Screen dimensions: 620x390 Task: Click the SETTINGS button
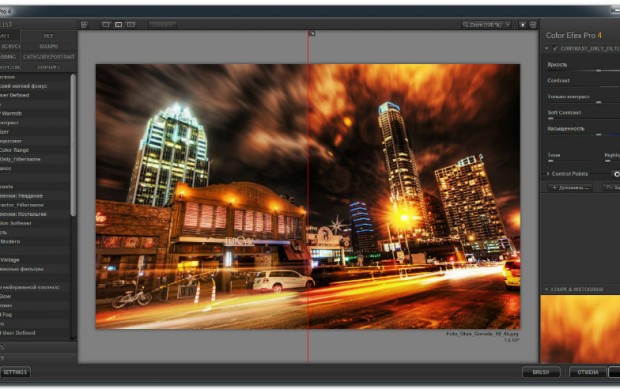[x=15, y=372]
